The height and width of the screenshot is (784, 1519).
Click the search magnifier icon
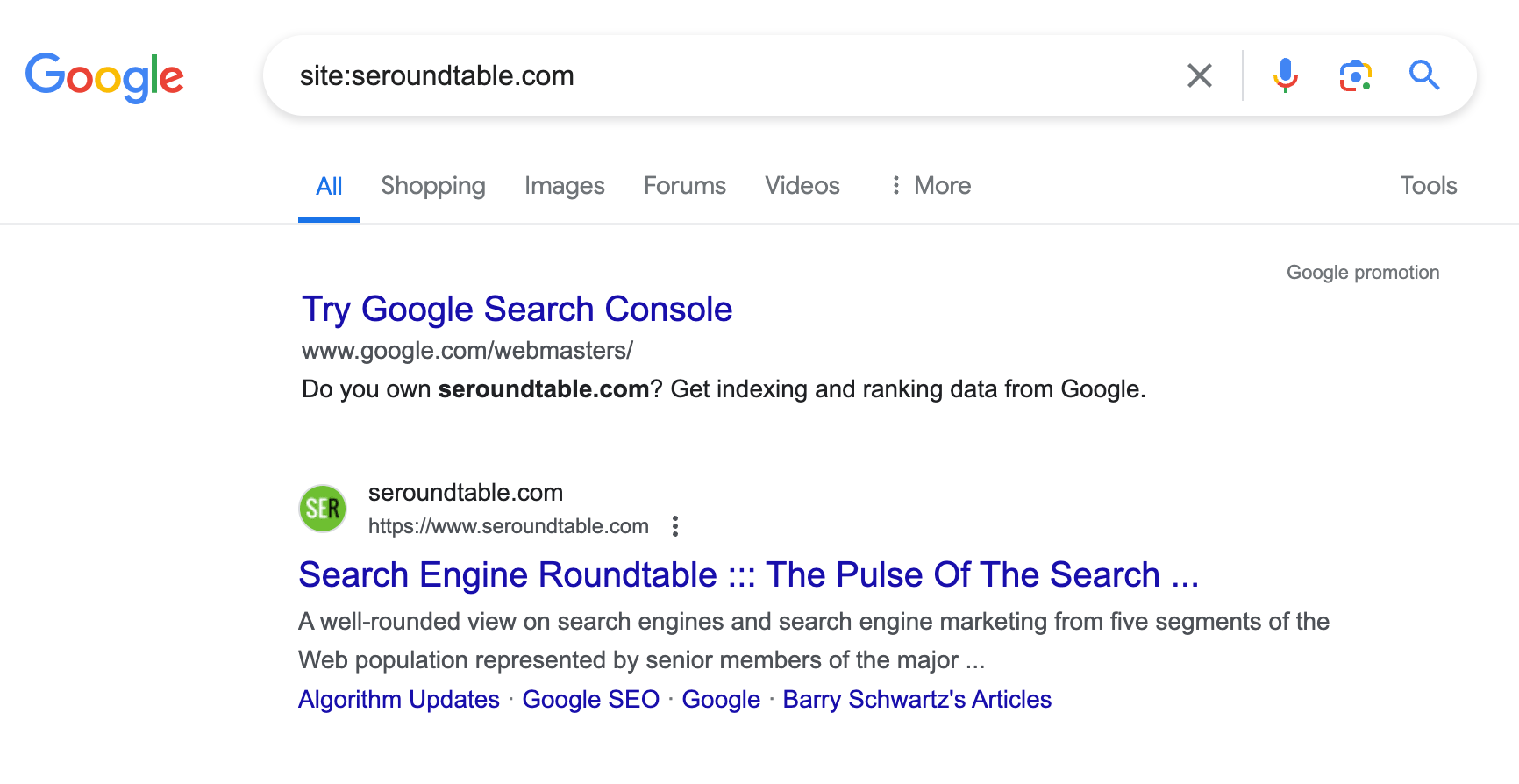coord(1423,75)
